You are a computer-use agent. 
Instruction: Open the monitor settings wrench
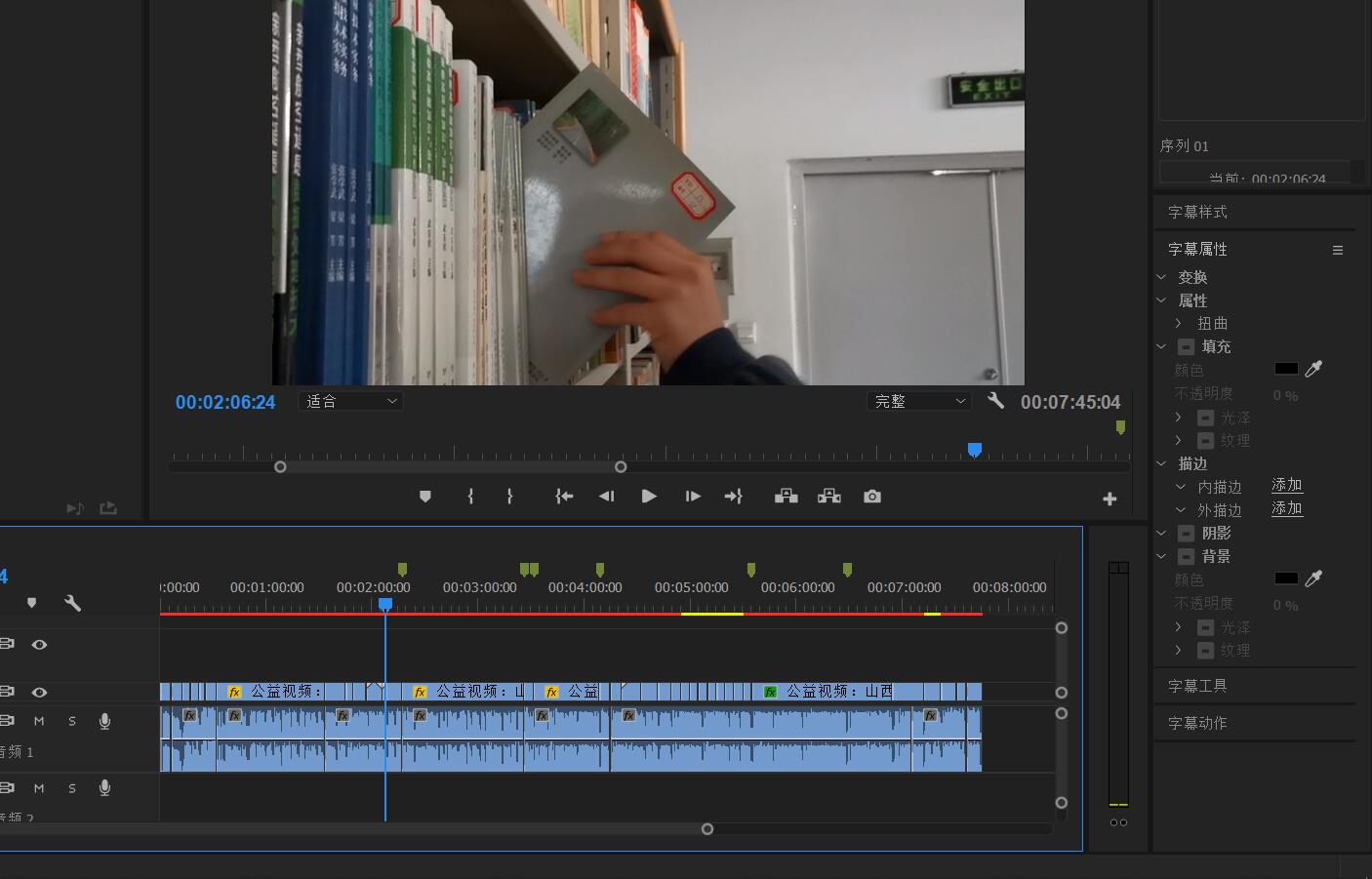pos(995,401)
